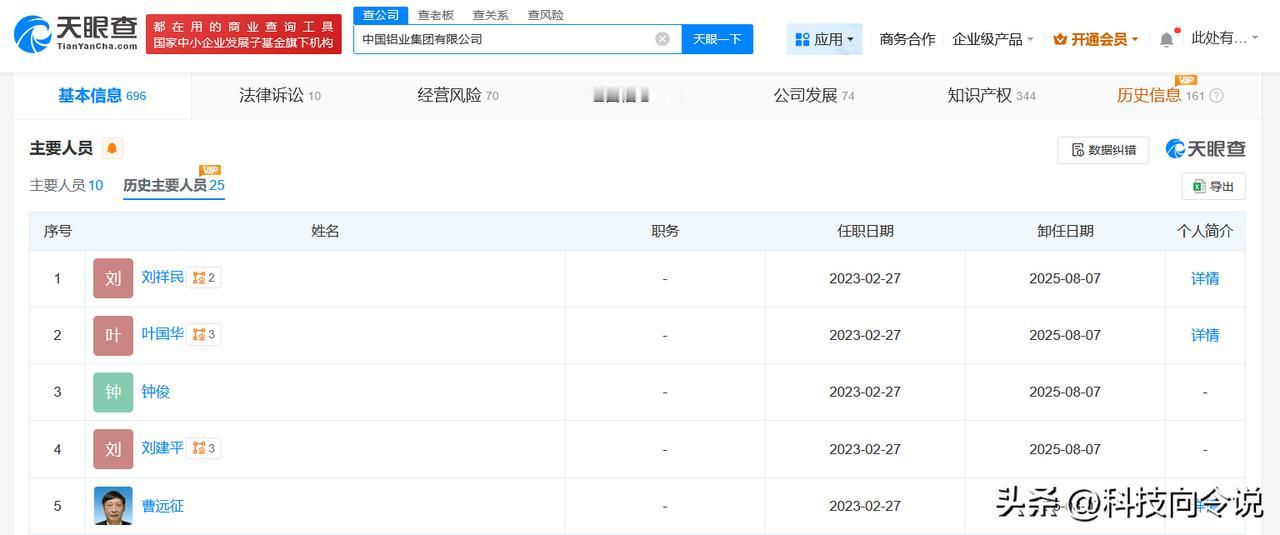Open 详情 for 刘祥民

coord(1205,278)
